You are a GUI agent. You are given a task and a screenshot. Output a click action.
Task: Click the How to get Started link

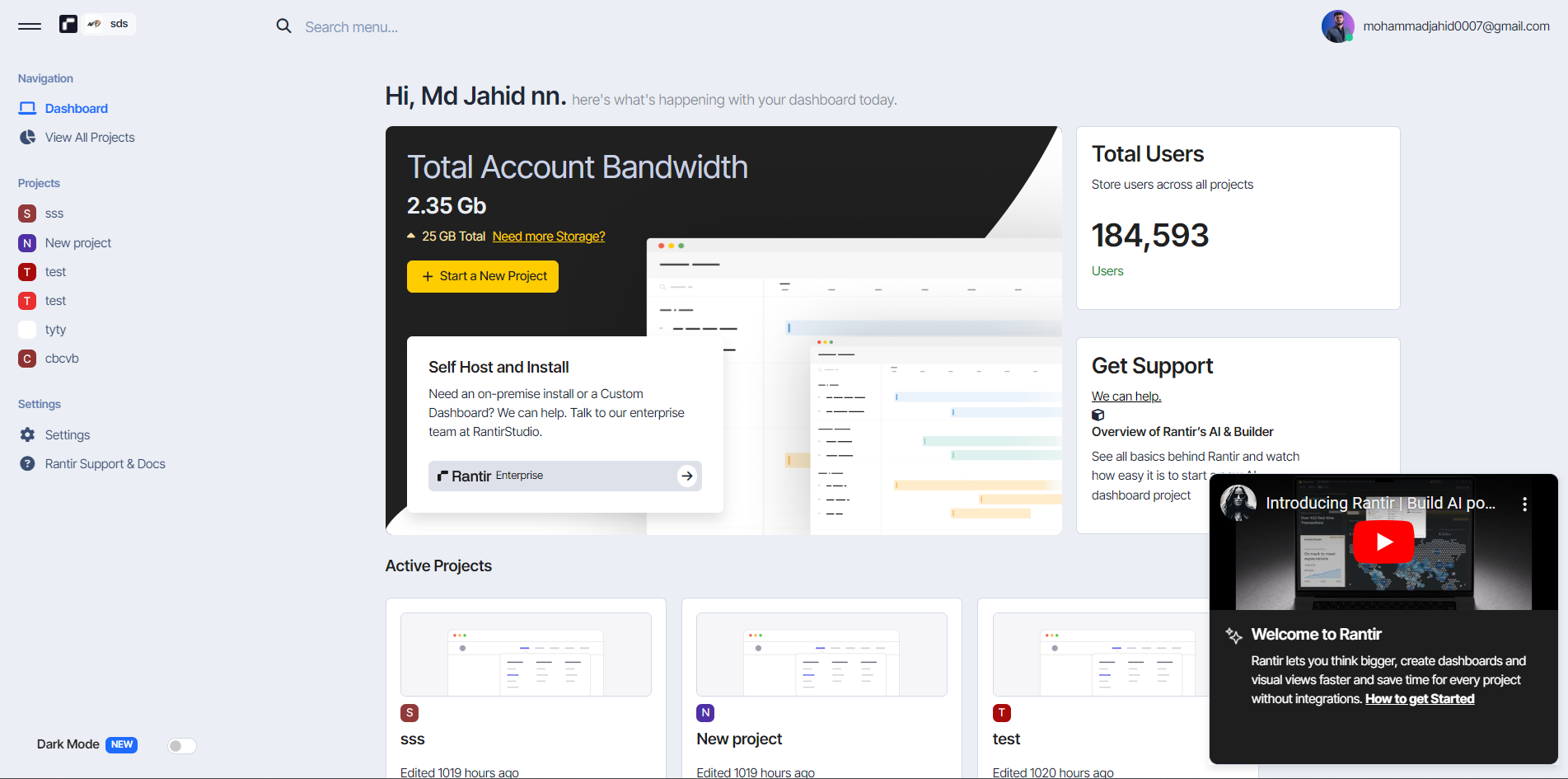coord(1420,699)
